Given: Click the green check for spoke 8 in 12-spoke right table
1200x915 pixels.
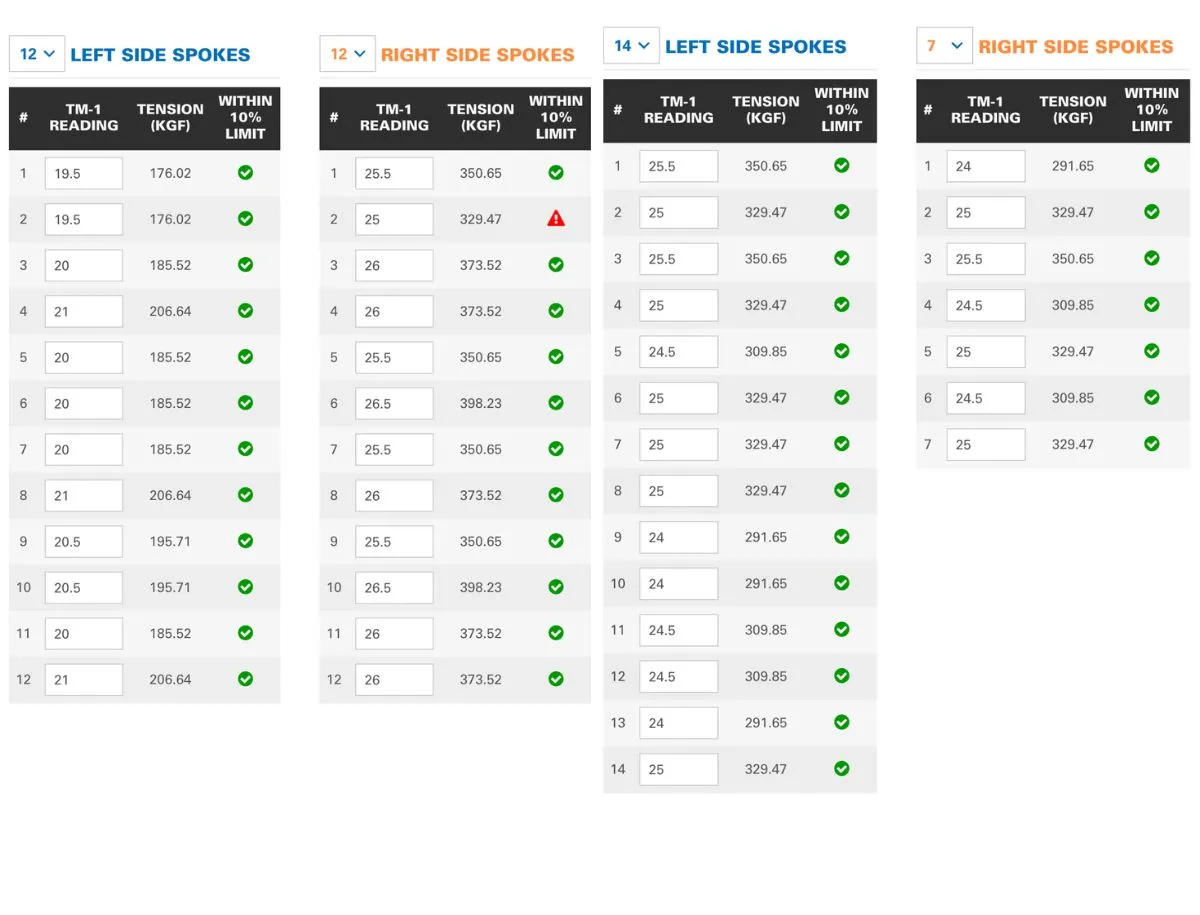Looking at the screenshot, I should [x=556, y=495].
